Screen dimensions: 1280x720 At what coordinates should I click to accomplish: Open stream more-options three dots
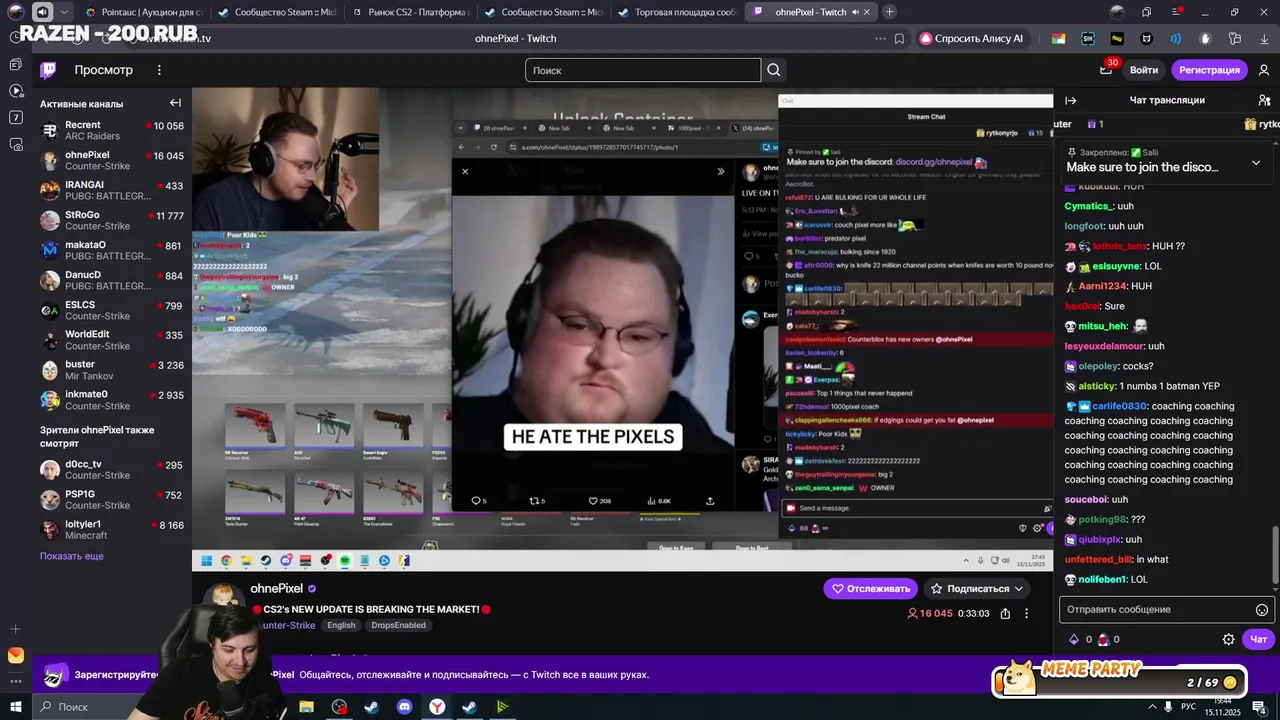click(1026, 613)
